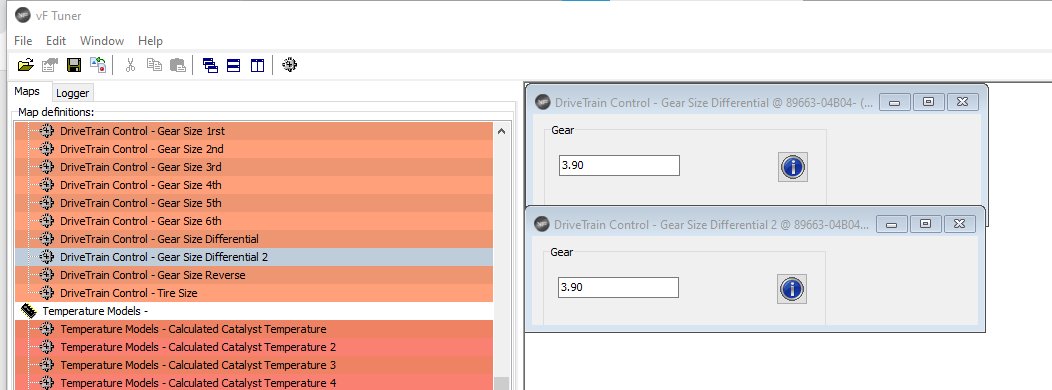The image size is (1052, 390).
Task: Select Temperature Models - Calculated Catalyst Temperature
Action: [254, 329]
